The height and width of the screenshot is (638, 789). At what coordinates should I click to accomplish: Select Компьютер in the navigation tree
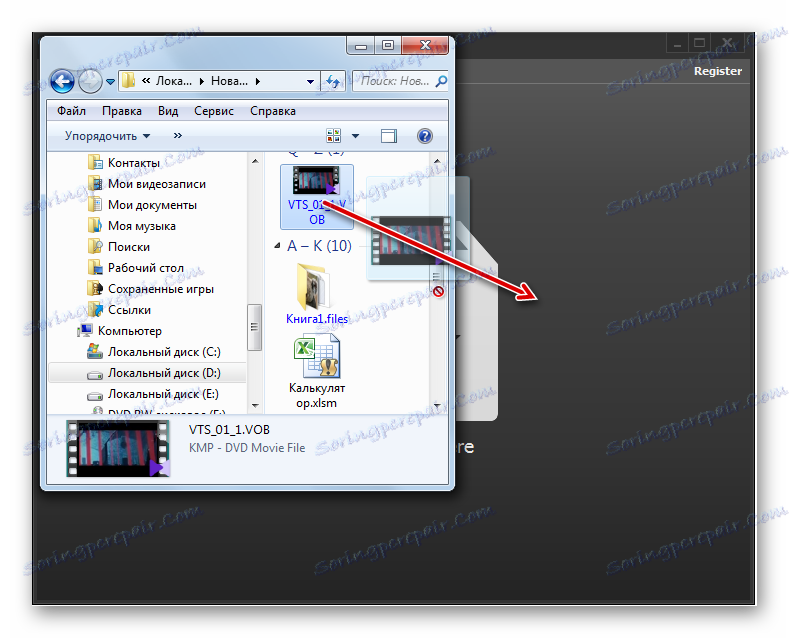click(x=130, y=331)
